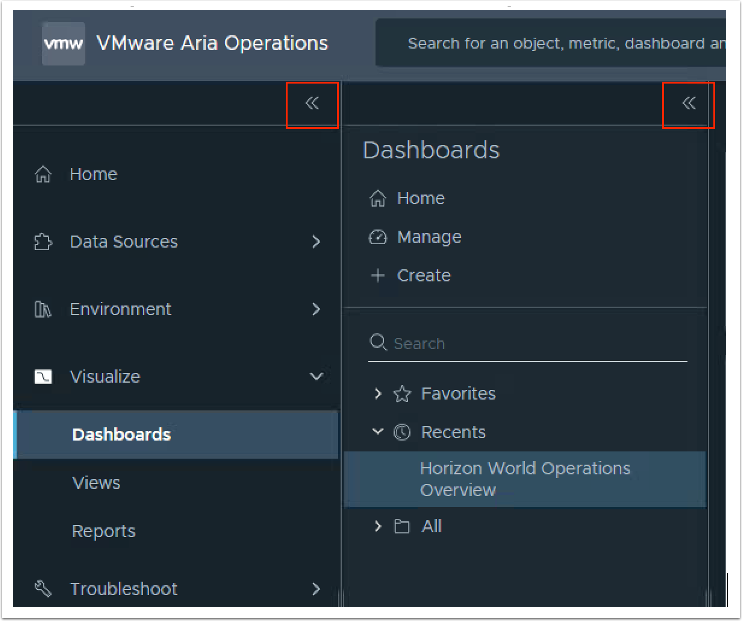Click the VMware vmw logo icon

click(x=63, y=44)
